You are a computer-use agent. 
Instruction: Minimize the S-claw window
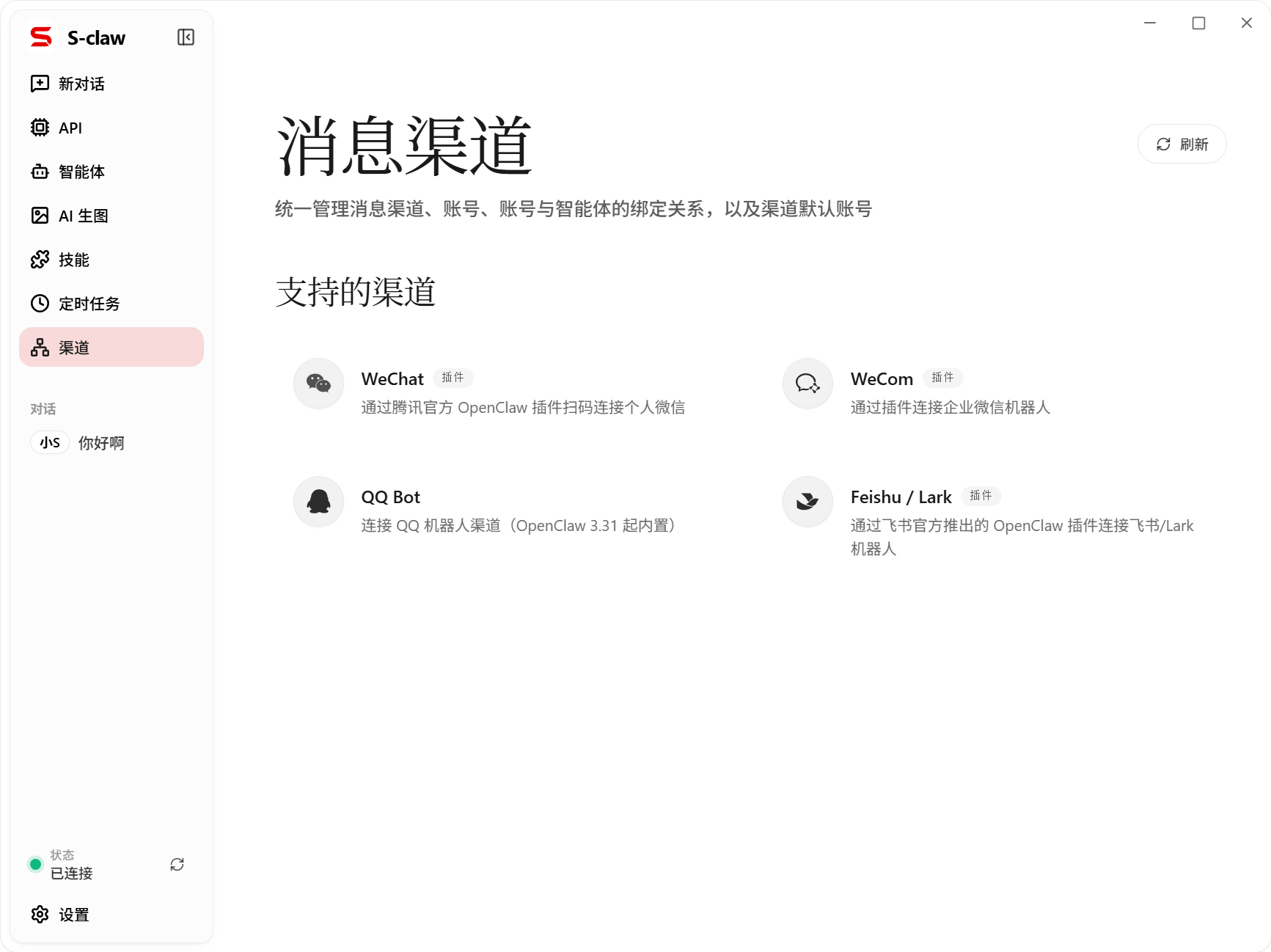(1150, 23)
